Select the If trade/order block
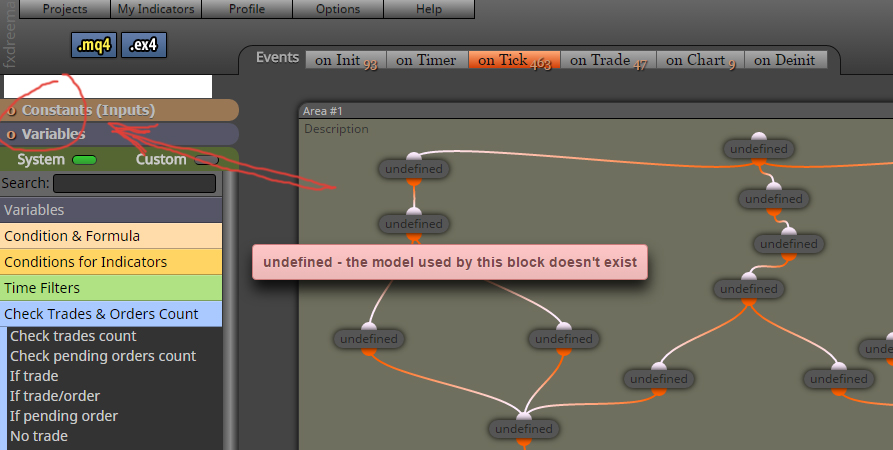The width and height of the screenshot is (893, 450). [55, 396]
